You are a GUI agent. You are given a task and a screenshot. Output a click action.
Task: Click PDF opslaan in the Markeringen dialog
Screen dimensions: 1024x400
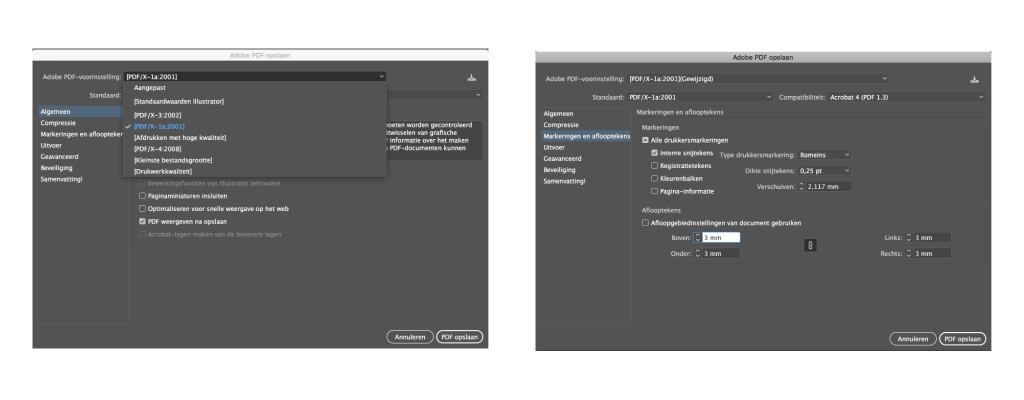963,339
